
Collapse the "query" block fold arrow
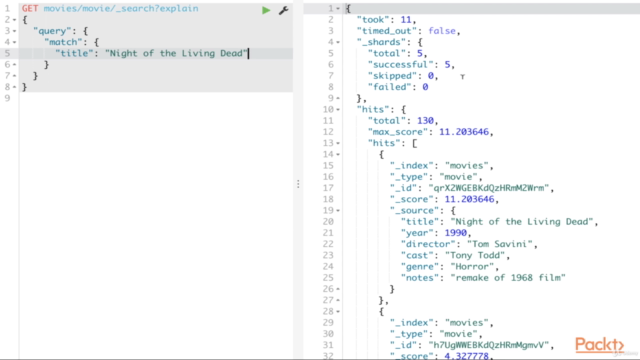pyautogui.click(x=15, y=31)
